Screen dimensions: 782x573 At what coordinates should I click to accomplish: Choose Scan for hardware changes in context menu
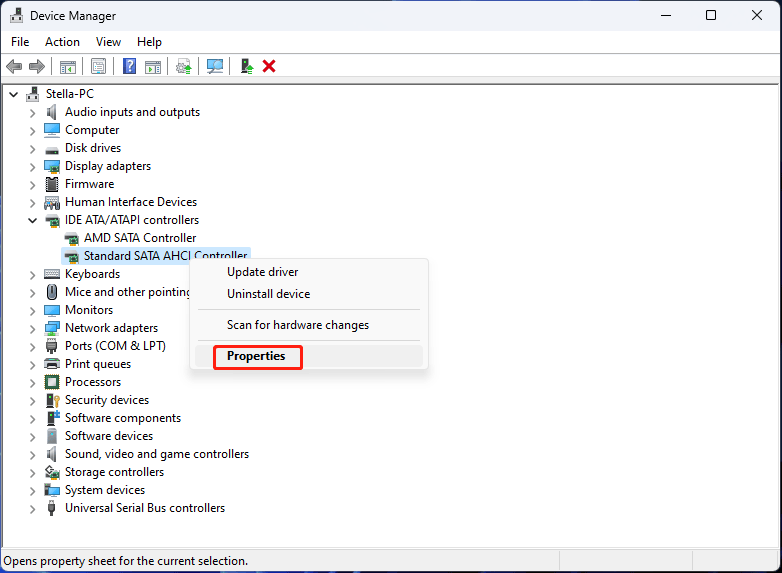pyautogui.click(x=309, y=325)
